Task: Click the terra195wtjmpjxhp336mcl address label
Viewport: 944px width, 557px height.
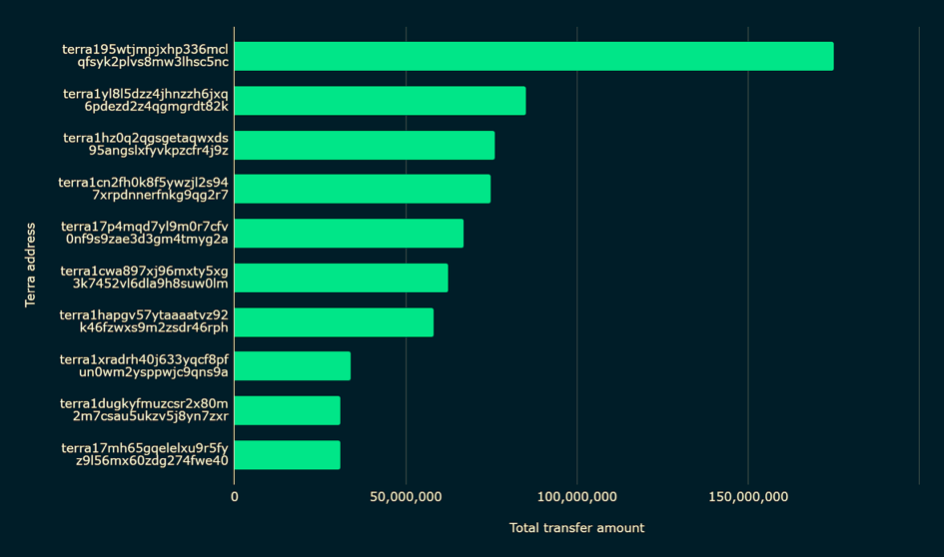Action: [145, 56]
